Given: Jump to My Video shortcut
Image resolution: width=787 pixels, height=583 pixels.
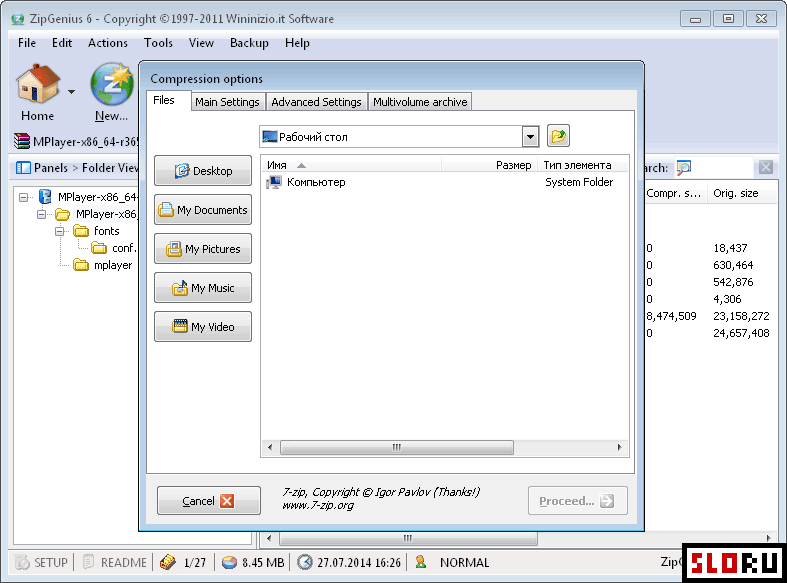Looking at the screenshot, I should [203, 327].
